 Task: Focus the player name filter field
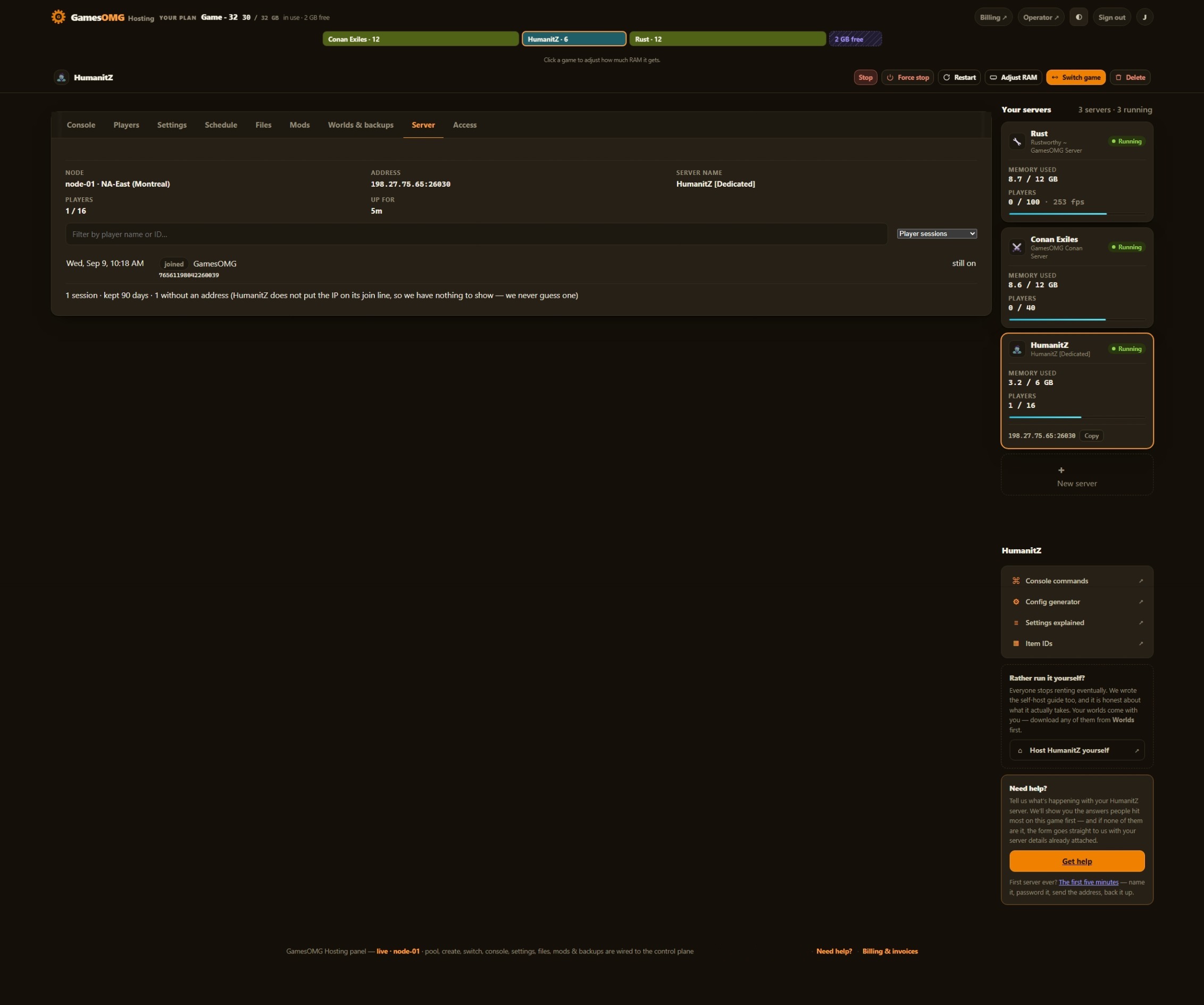476,234
